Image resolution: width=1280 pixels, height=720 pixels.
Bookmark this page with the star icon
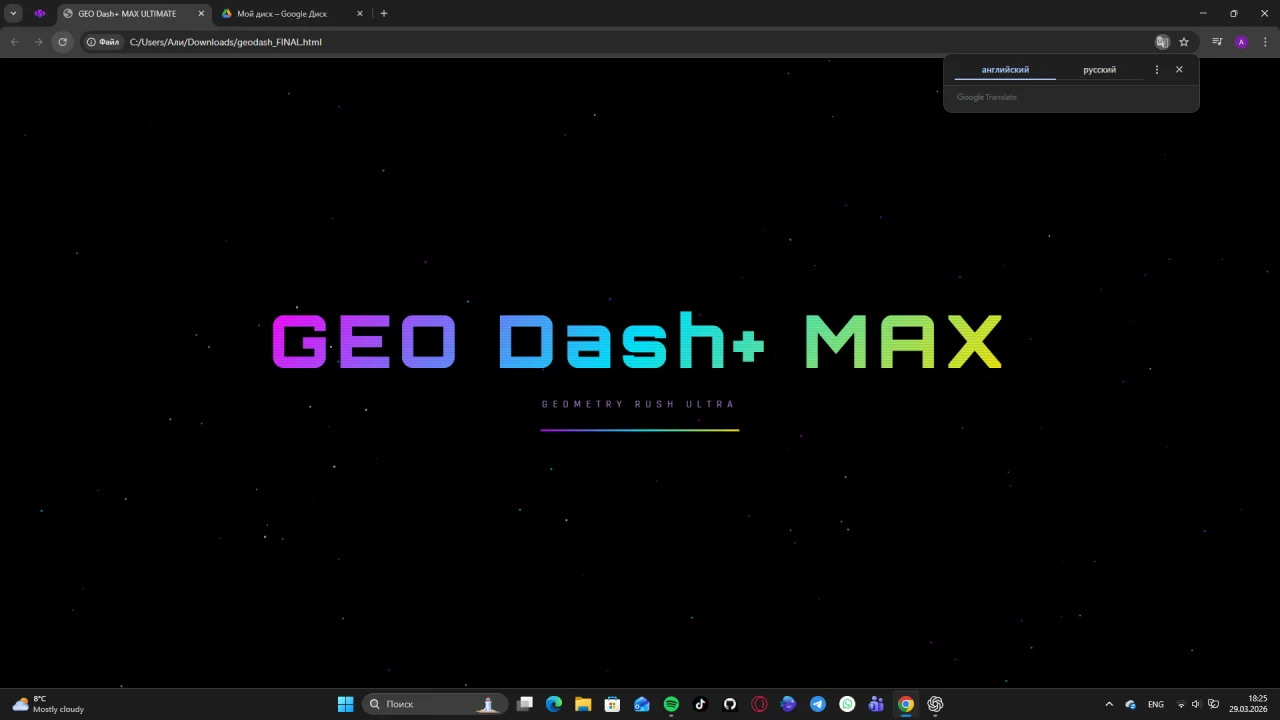point(1184,42)
